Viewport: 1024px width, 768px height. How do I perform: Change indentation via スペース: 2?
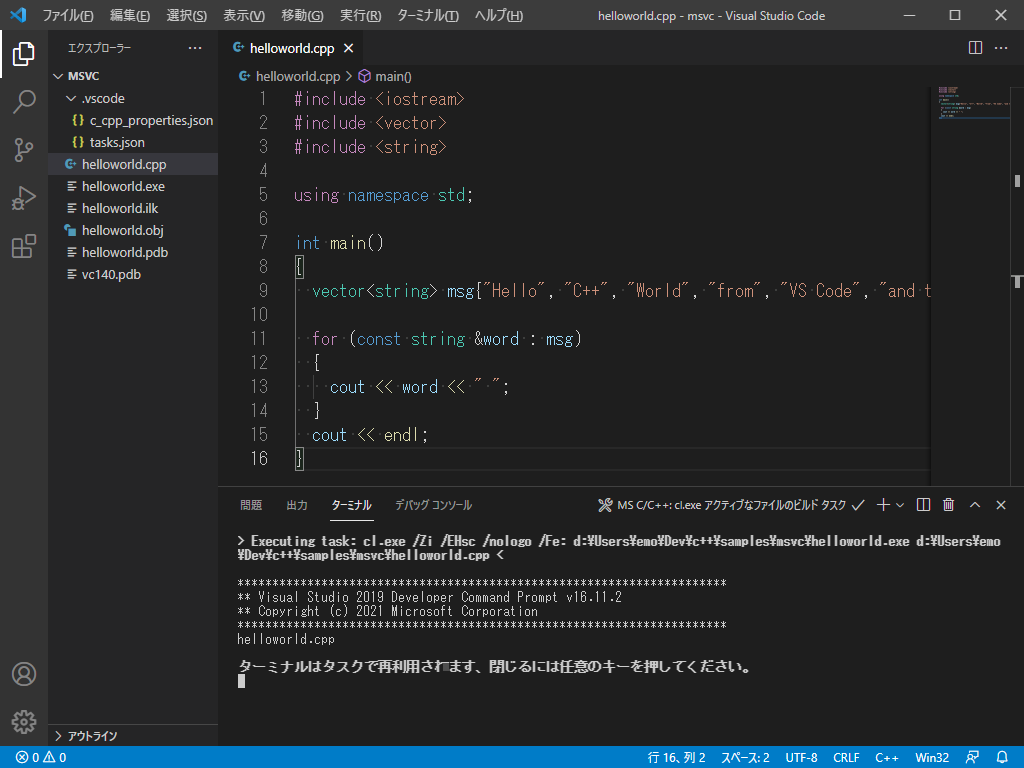745,758
